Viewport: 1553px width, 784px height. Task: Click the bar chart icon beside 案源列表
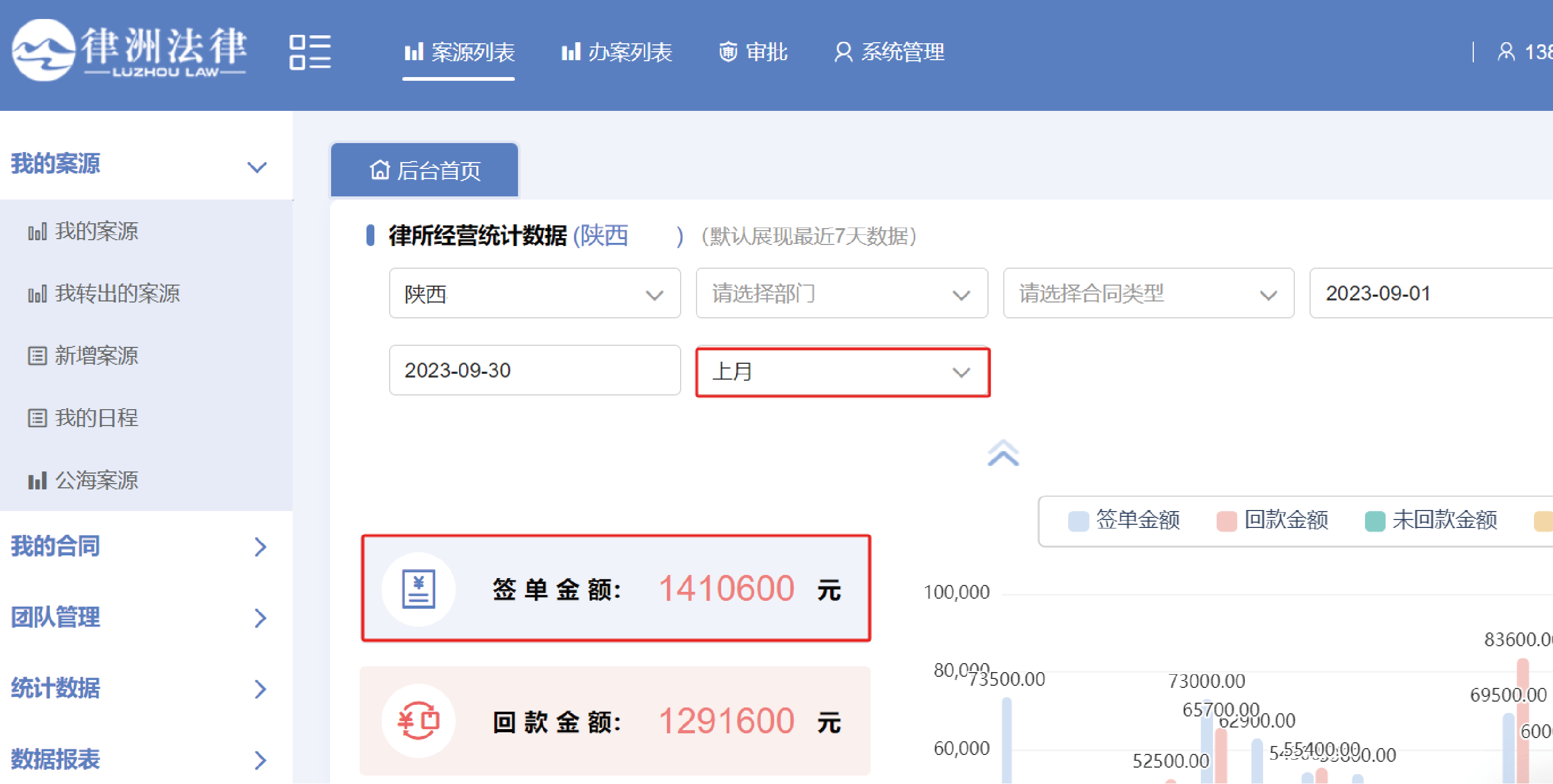pos(414,52)
